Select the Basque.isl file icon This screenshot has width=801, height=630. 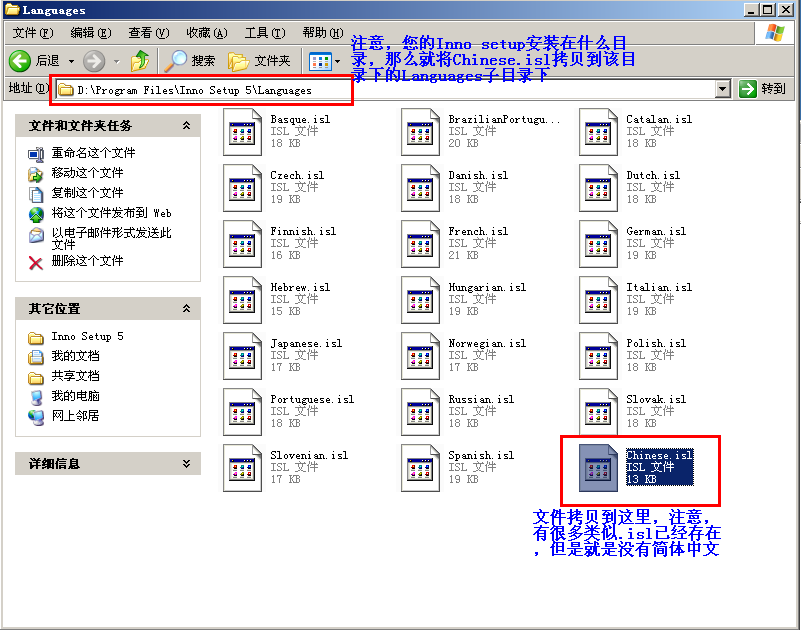242,132
